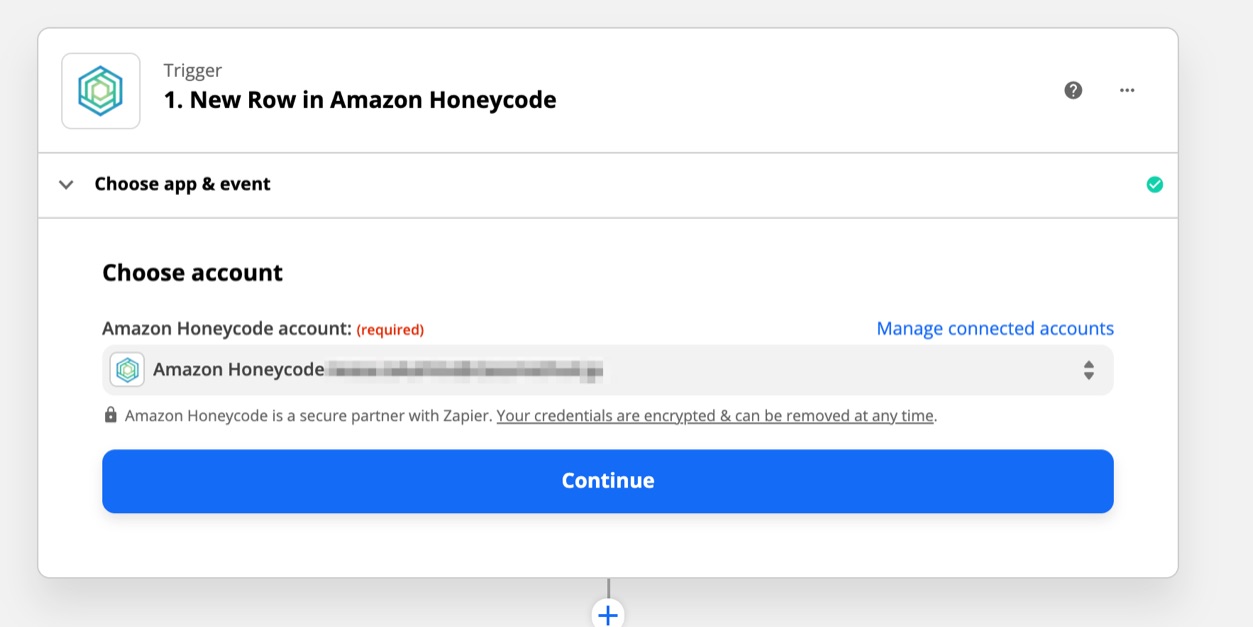1253x627 pixels.
Task: Collapse the trigger details using the chevron
Action: [65, 184]
